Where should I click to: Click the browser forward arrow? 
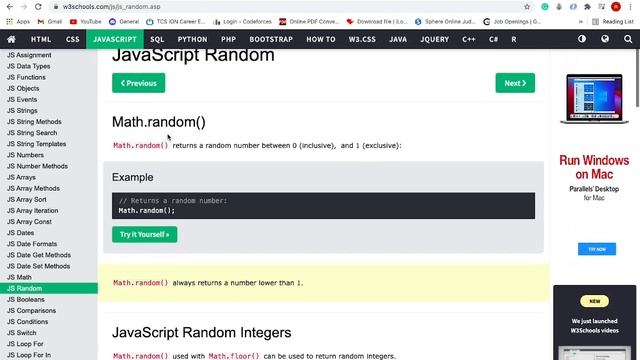(24, 7)
